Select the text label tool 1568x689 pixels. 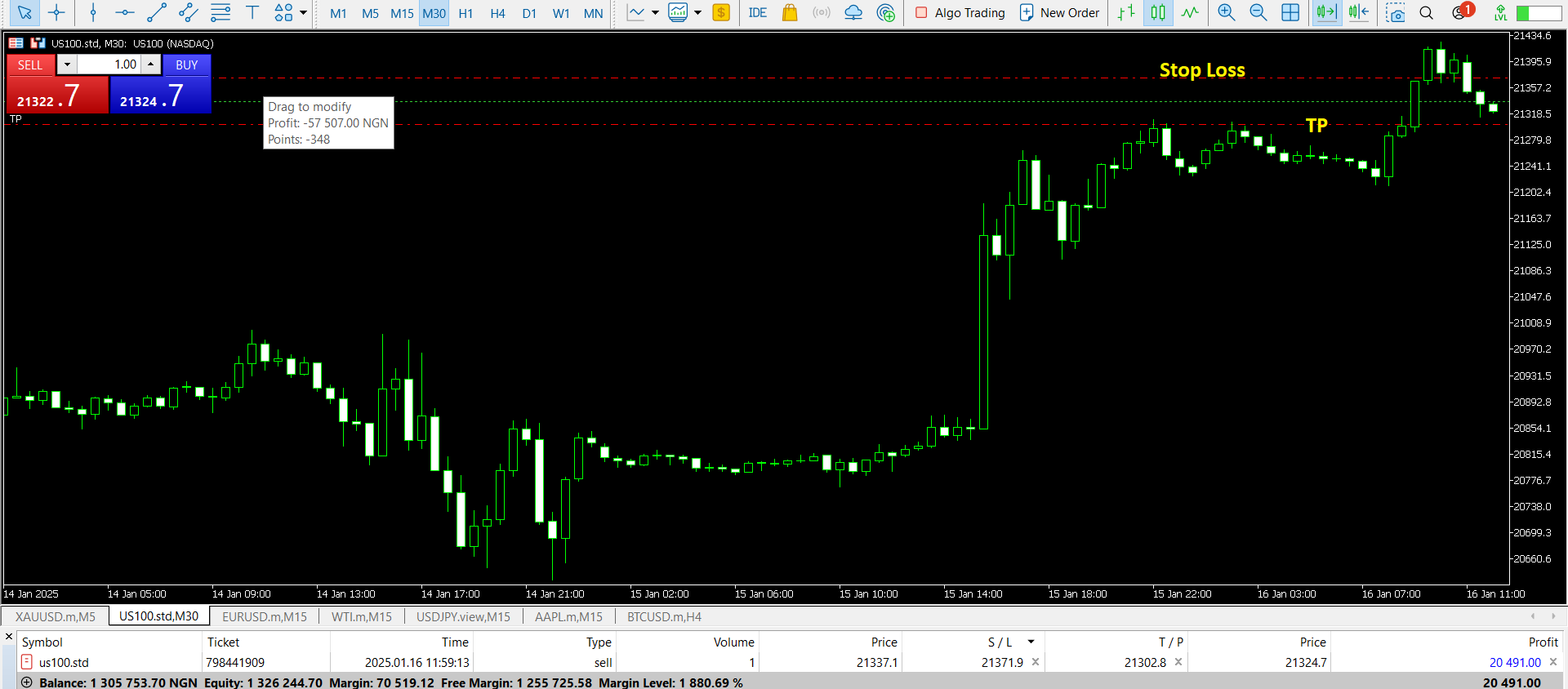(x=252, y=12)
